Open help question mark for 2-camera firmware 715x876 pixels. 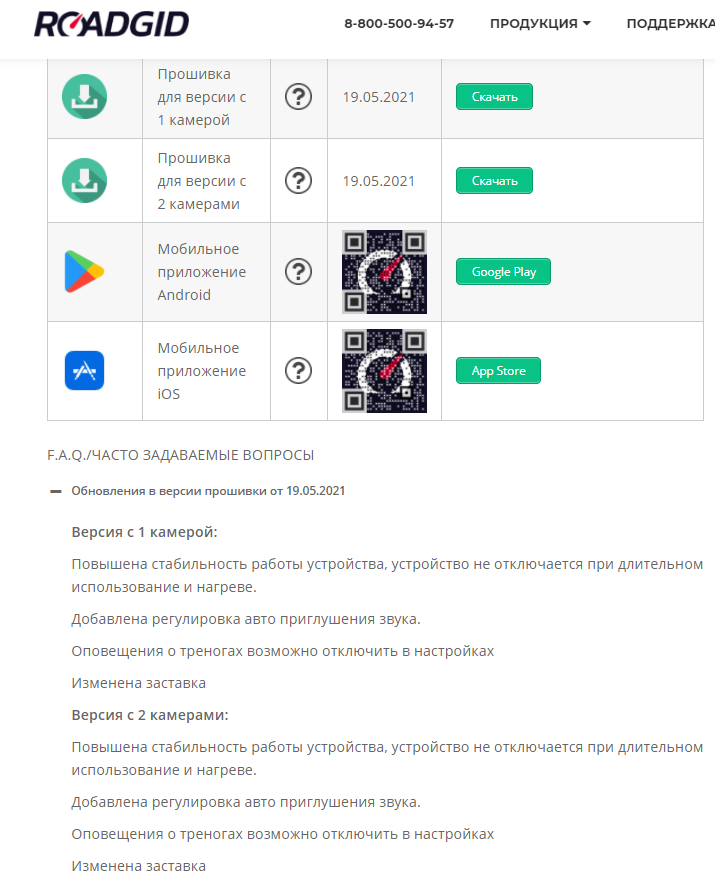click(299, 181)
